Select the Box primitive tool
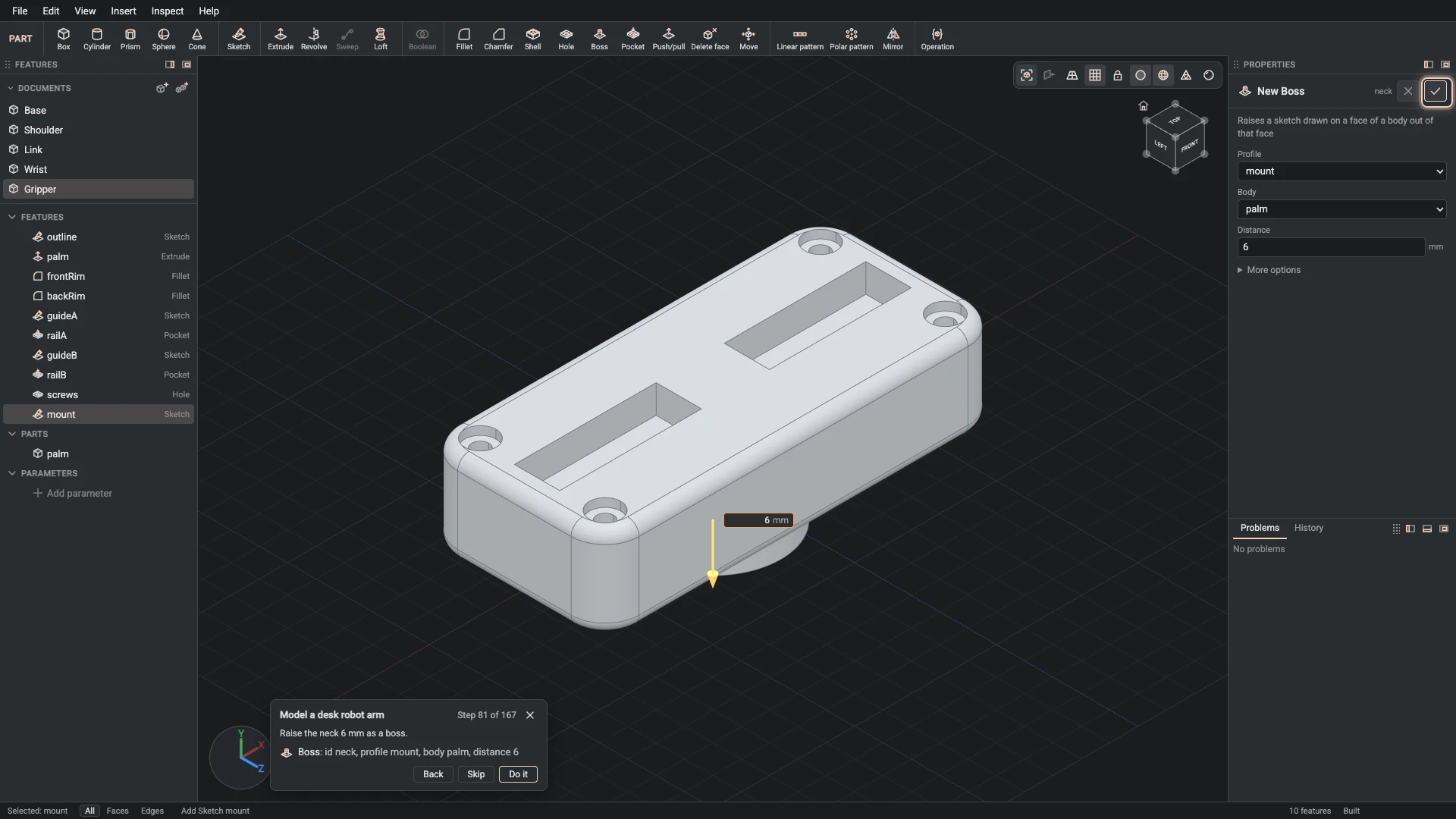This screenshot has height=819, width=1456. (x=64, y=39)
